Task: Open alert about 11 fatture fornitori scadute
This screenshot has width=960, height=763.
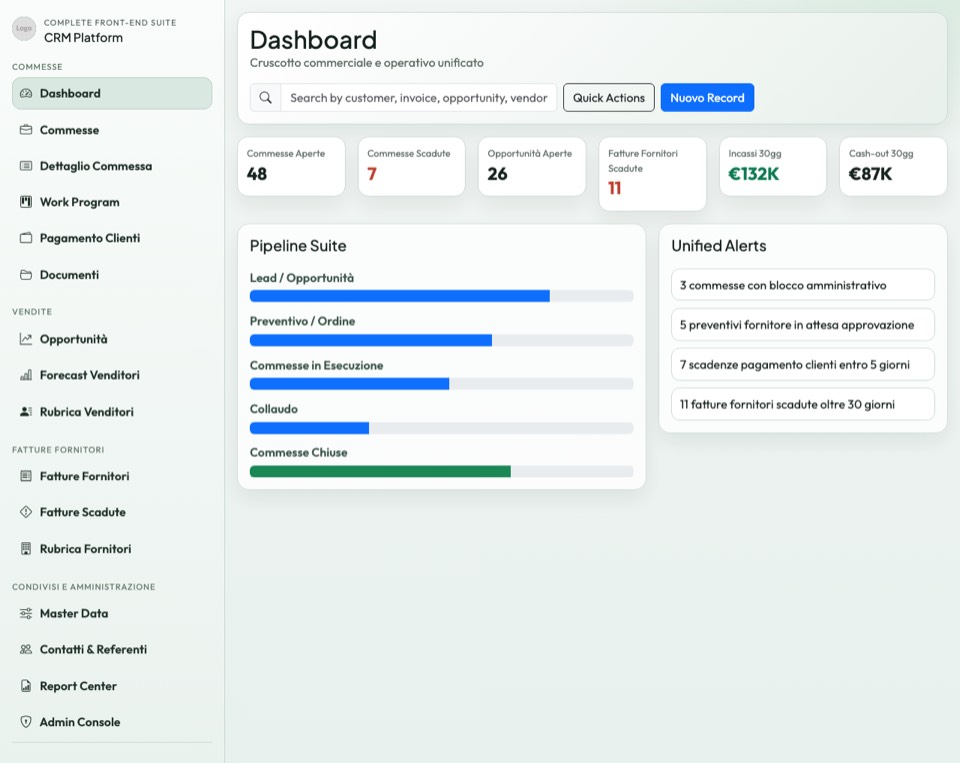Action: 803,404
